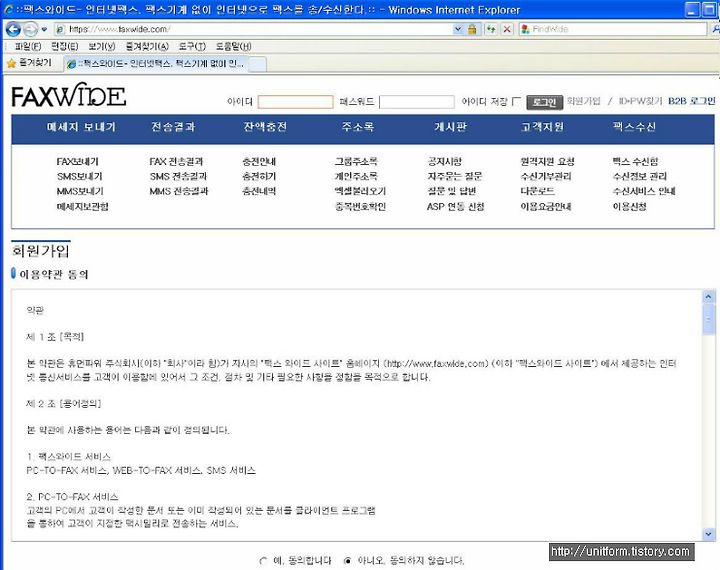Open the 도구(T) menu
Viewport: 720px width, 570px height.
192,46
